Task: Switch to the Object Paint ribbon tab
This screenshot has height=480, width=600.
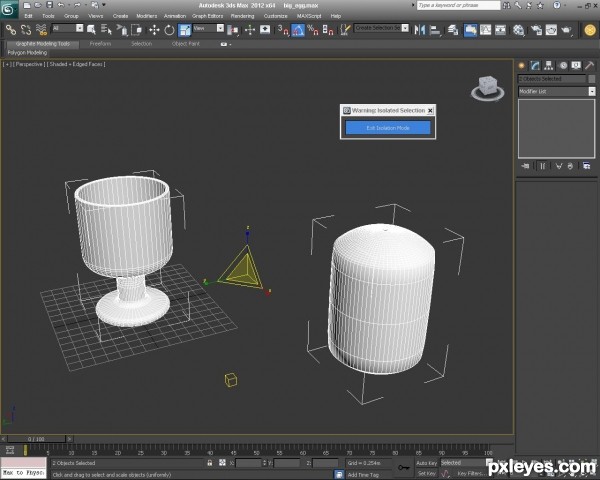Action: point(186,44)
